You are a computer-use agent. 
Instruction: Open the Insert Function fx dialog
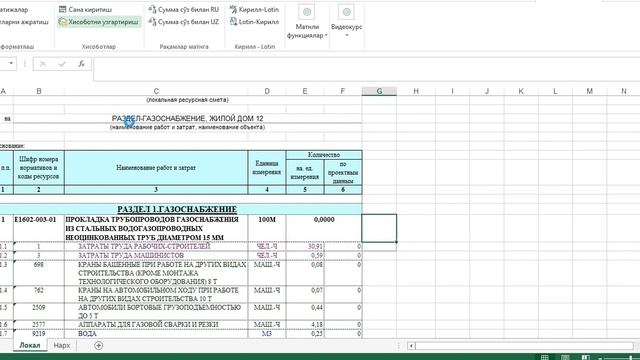[82, 64]
